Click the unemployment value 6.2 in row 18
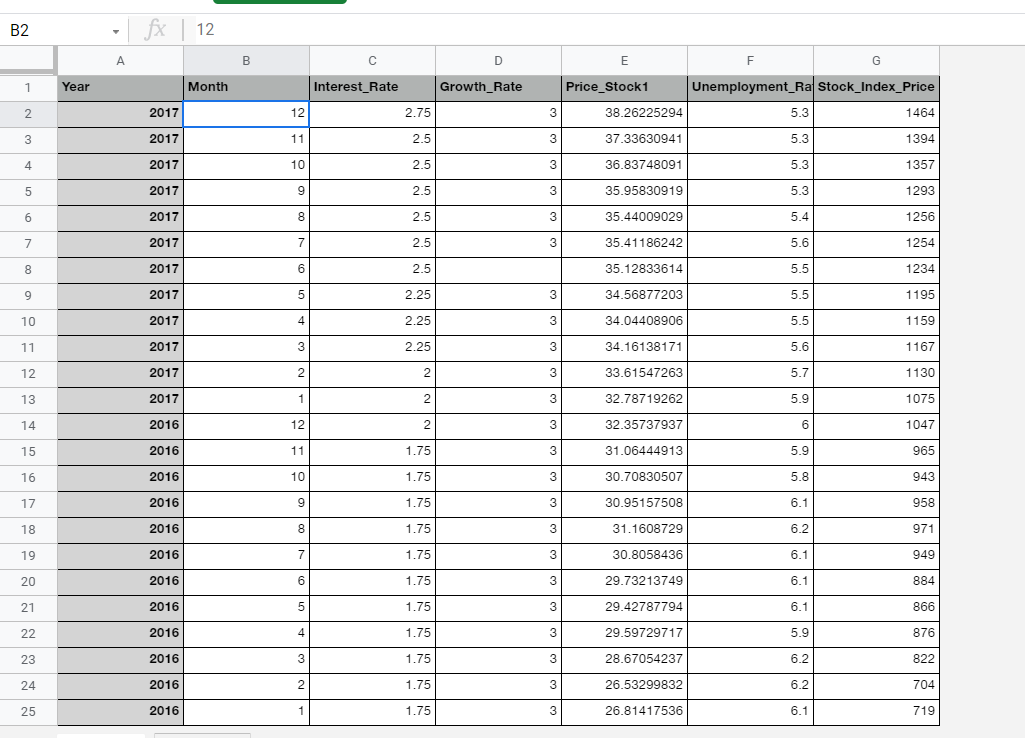Viewport: 1025px width, 738px height. (750, 529)
